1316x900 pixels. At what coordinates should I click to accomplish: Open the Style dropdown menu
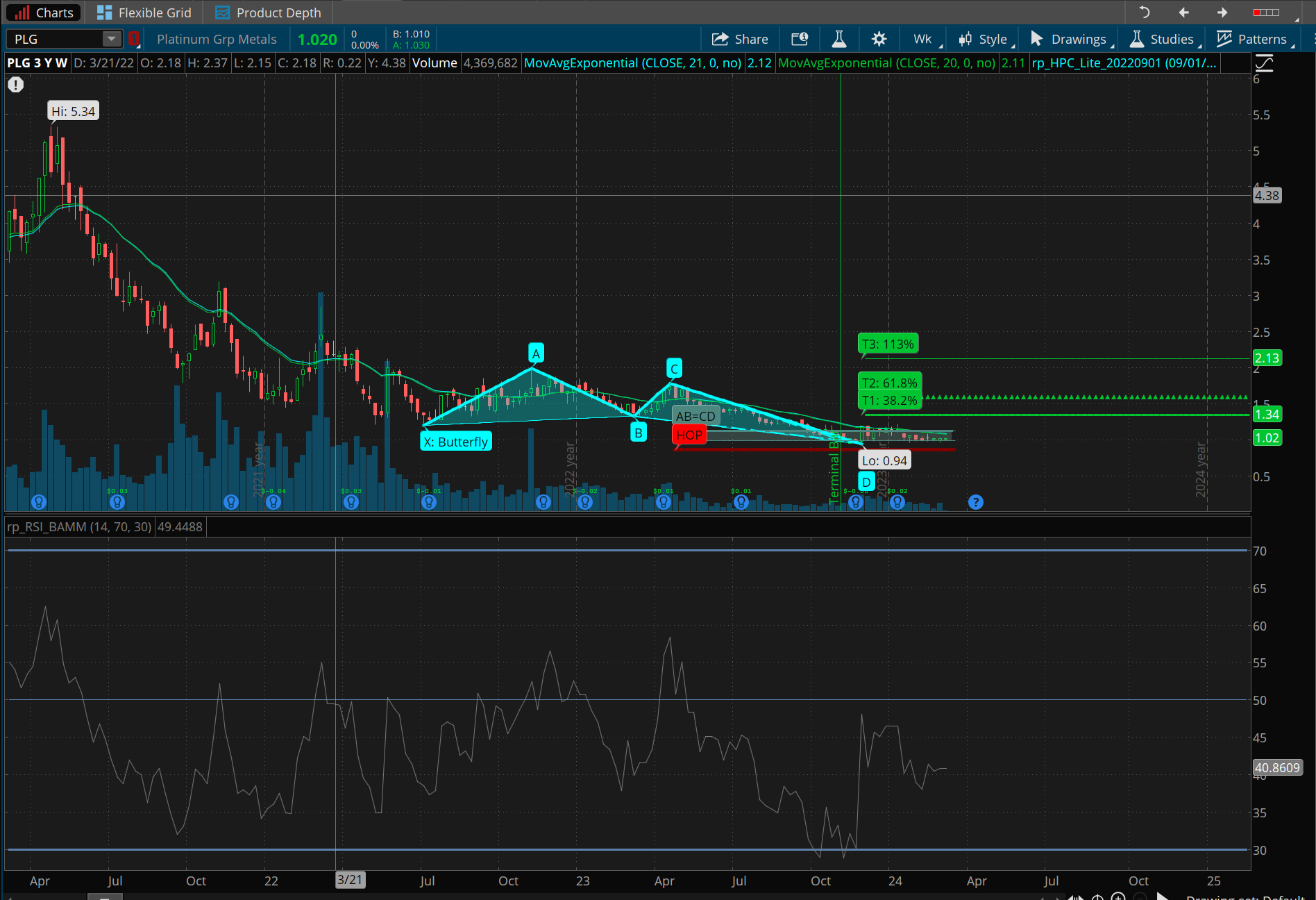click(985, 39)
